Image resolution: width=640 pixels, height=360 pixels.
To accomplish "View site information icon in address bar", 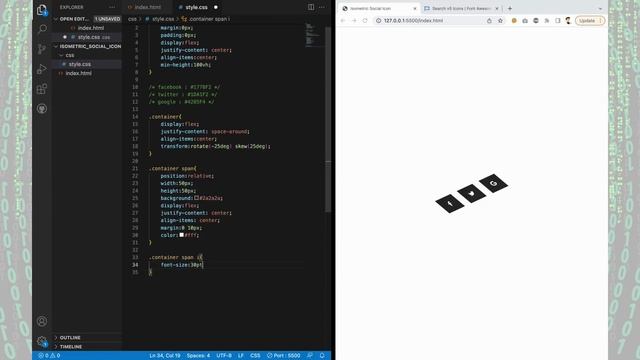I will click(x=378, y=20).
